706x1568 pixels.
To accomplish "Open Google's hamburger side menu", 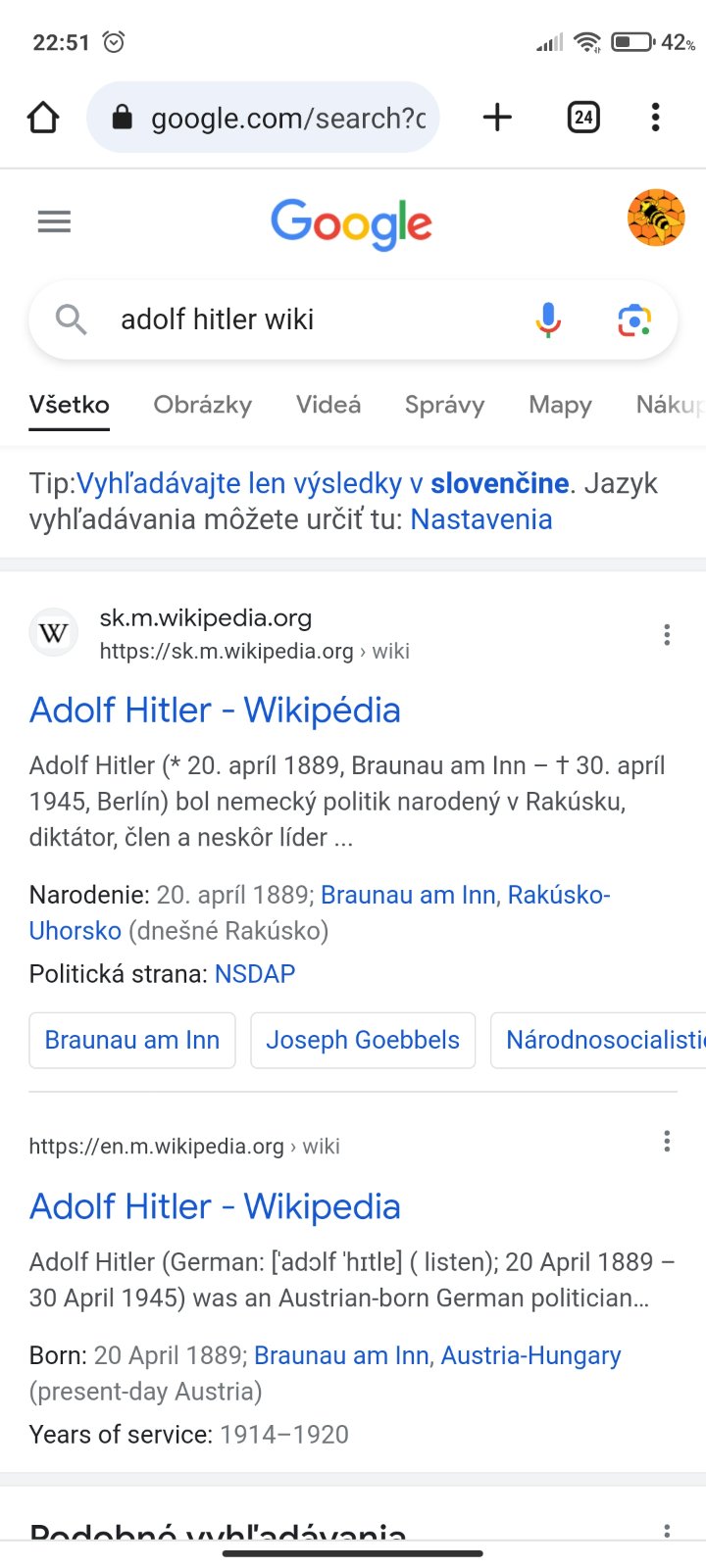I will coord(54,222).
